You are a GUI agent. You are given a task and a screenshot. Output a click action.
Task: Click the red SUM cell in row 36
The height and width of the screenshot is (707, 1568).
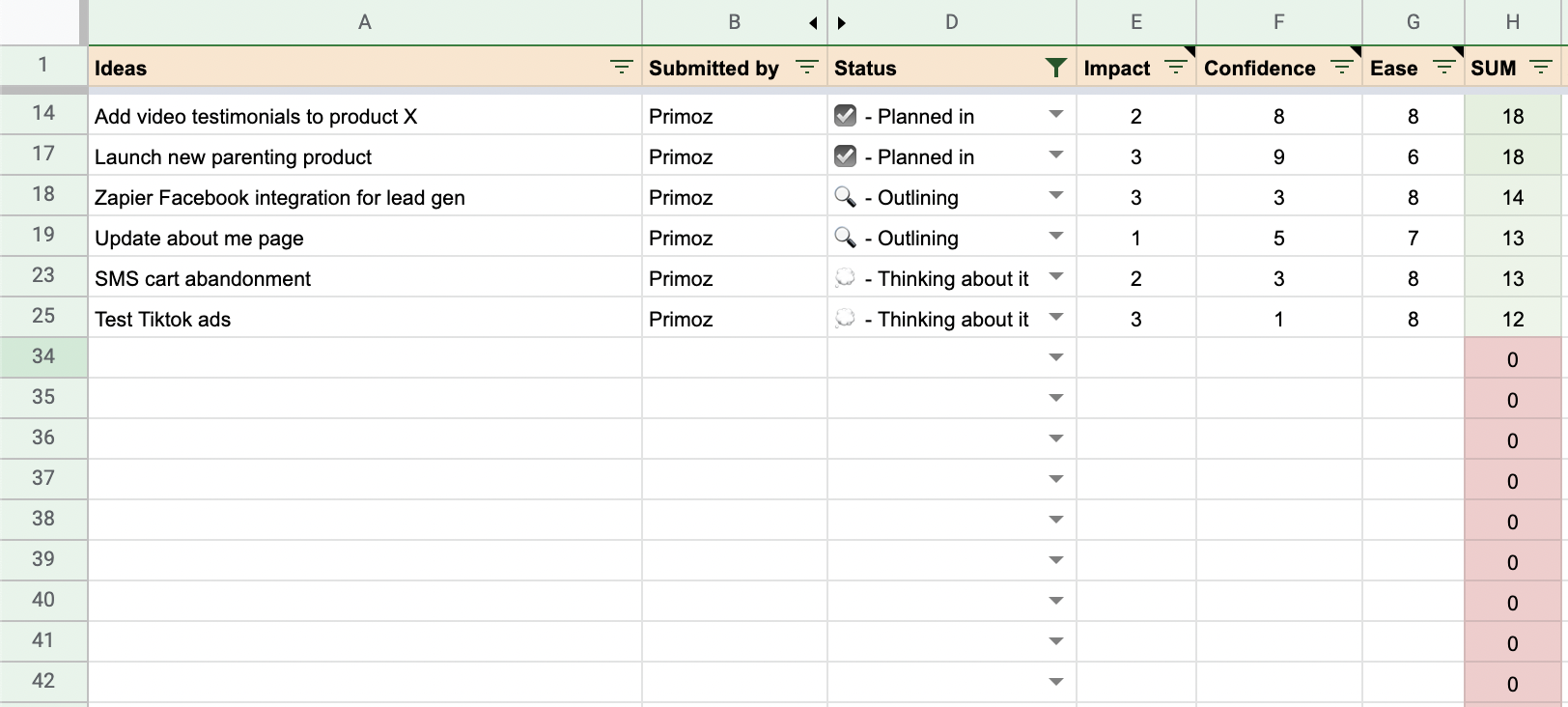click(x=1513, y=439)
